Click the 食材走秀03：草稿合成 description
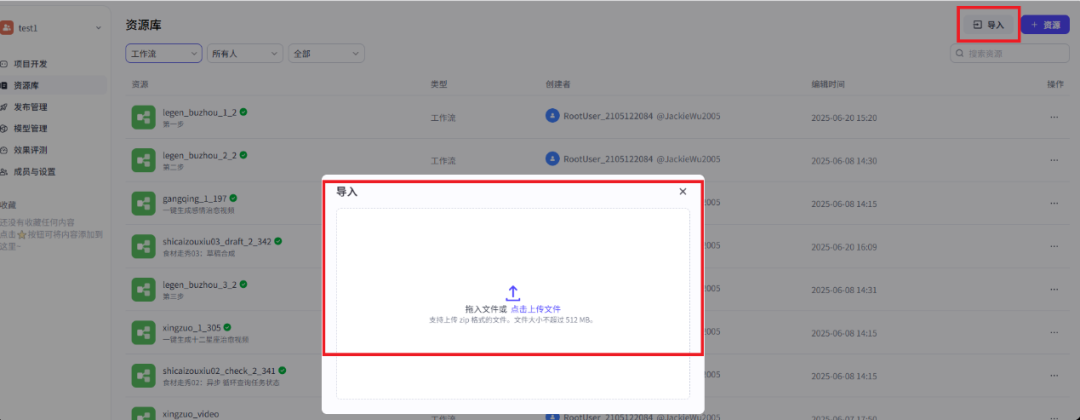 [199, 253]
